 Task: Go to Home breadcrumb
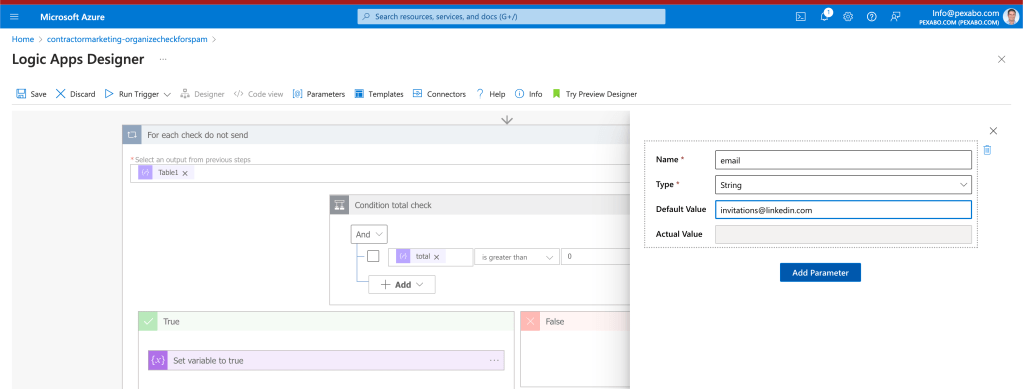23,39
